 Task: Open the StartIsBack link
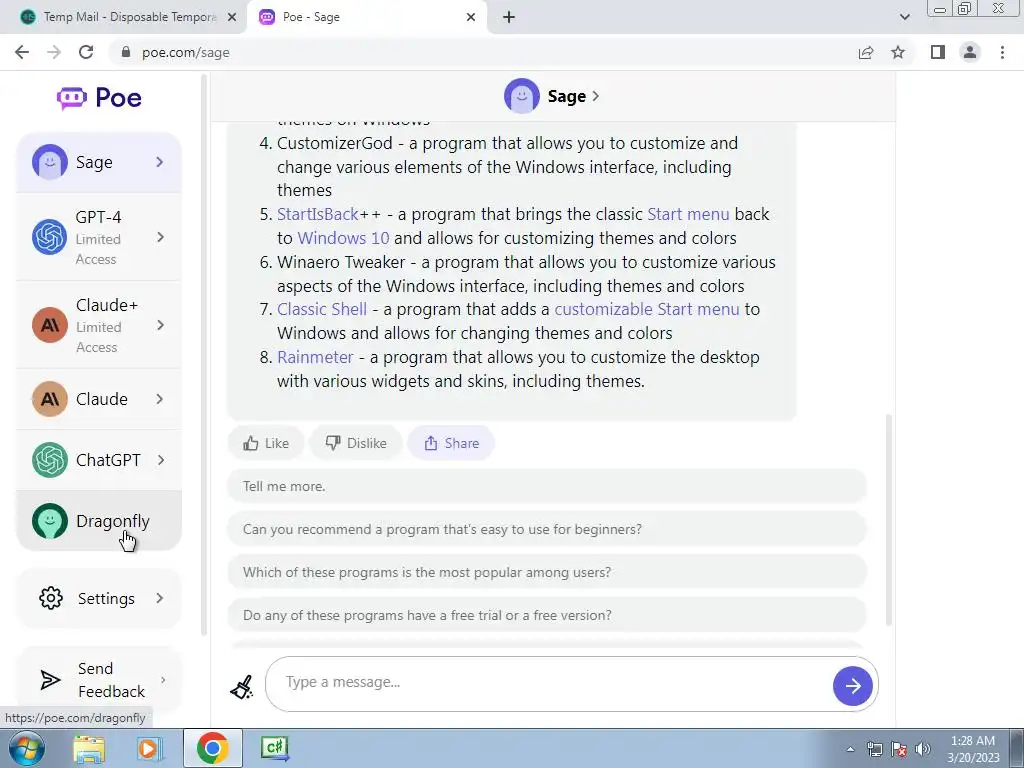318,214
